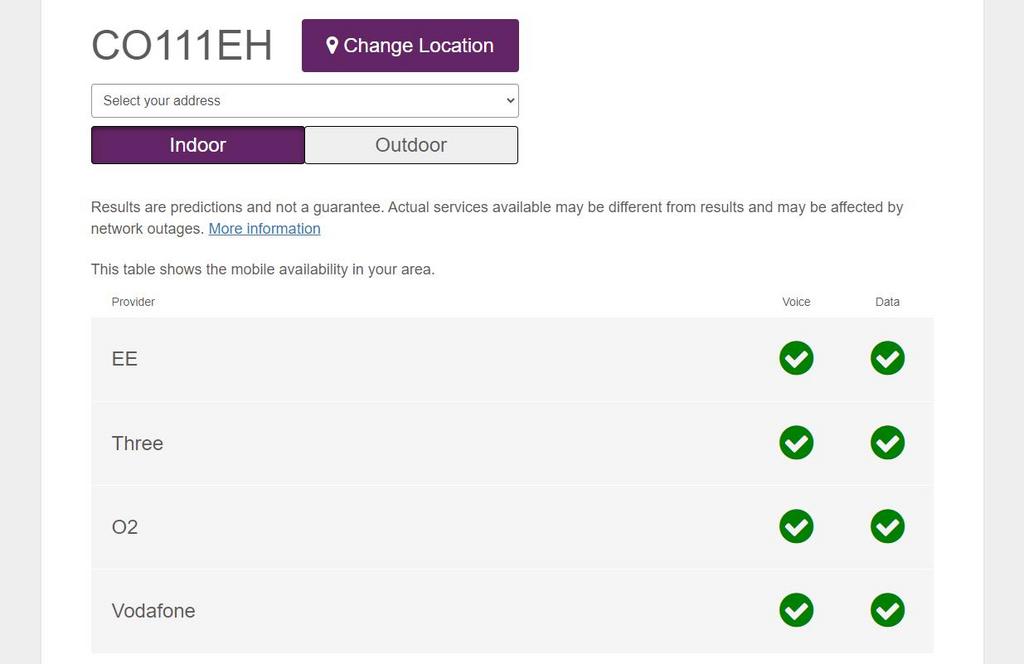
Task: Select the EE provider name
Action: [x=125, y=359]
